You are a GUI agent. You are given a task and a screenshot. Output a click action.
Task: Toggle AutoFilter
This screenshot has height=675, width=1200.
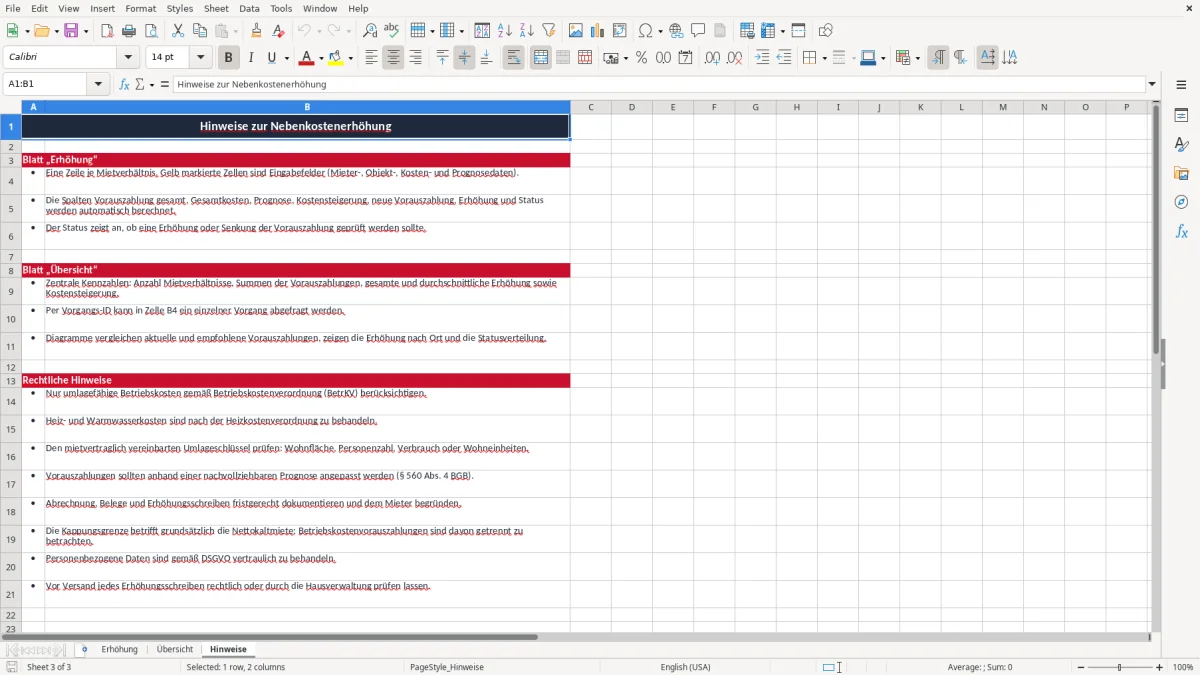[549, 31]
